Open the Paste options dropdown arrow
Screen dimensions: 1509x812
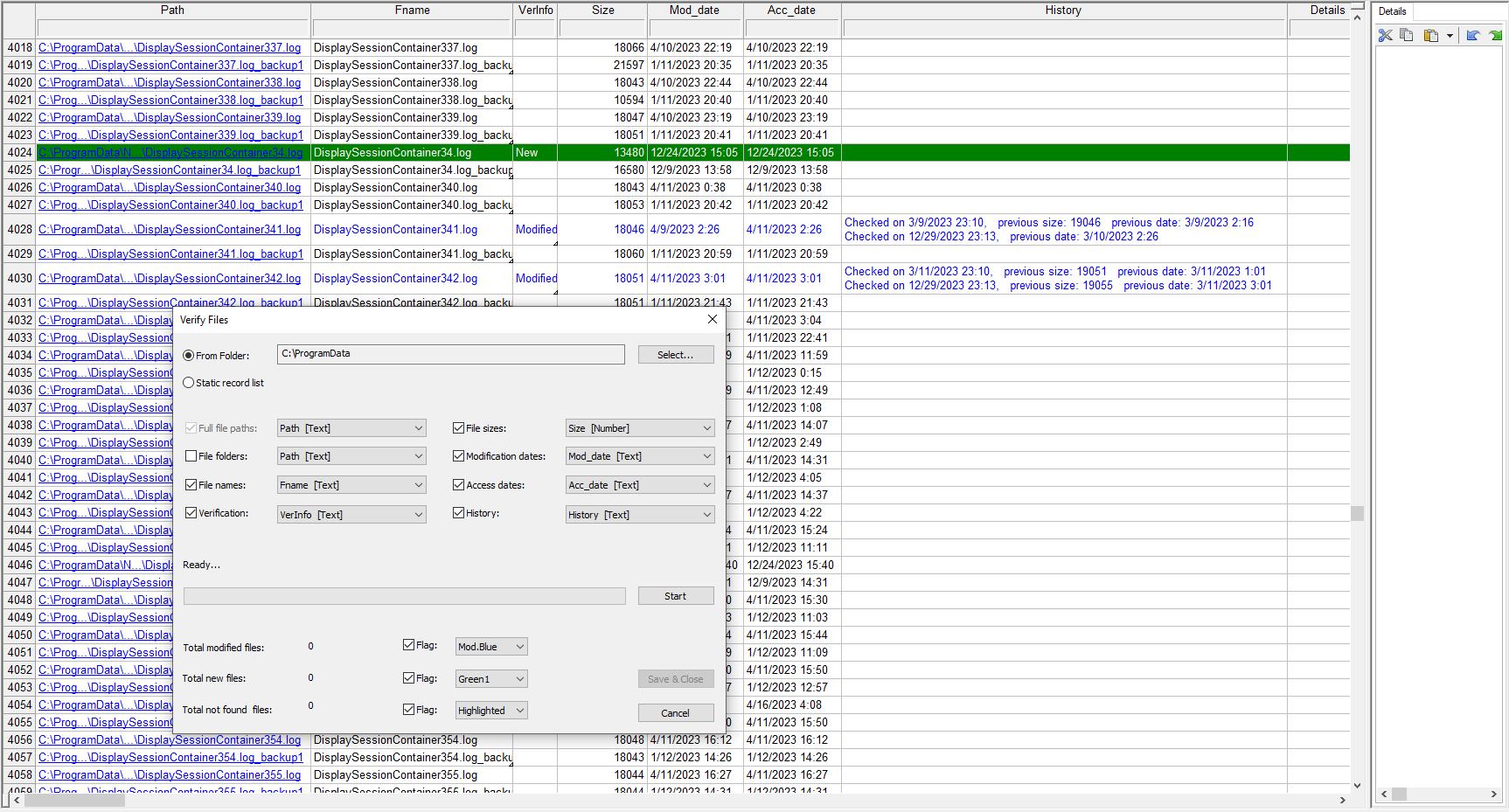coord(1450,36)
